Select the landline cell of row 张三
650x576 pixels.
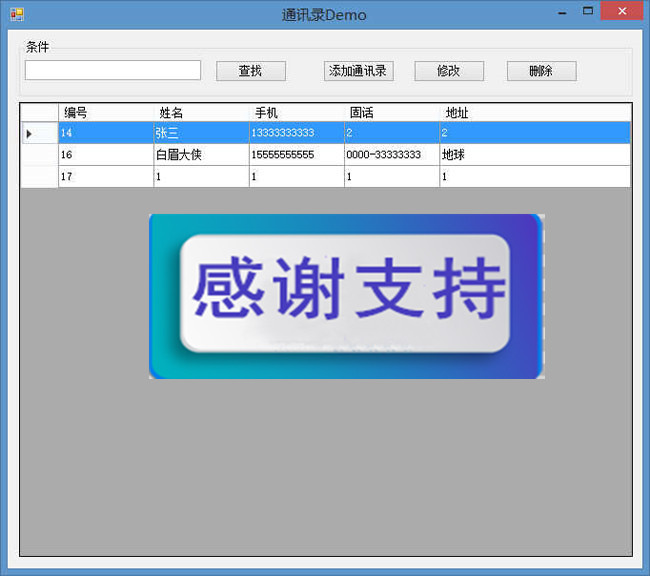[392, 133]
